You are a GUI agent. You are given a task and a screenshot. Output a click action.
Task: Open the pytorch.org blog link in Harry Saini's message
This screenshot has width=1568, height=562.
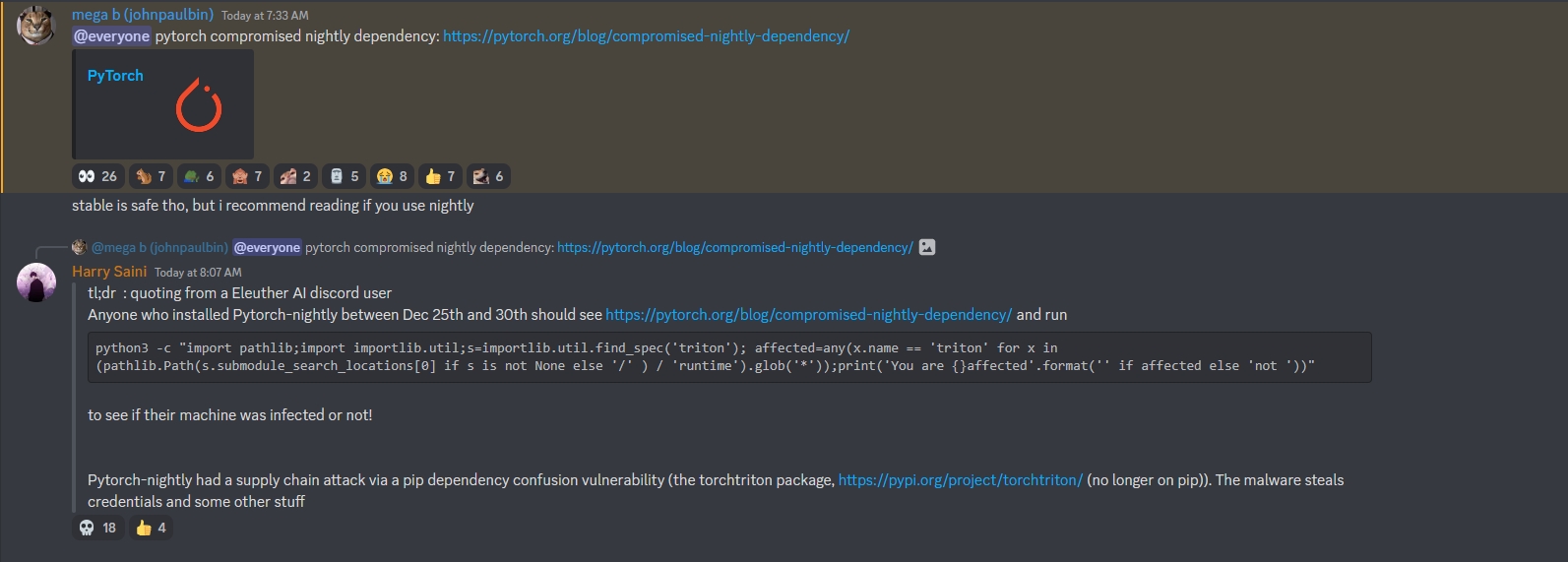[x=808, y=315]
